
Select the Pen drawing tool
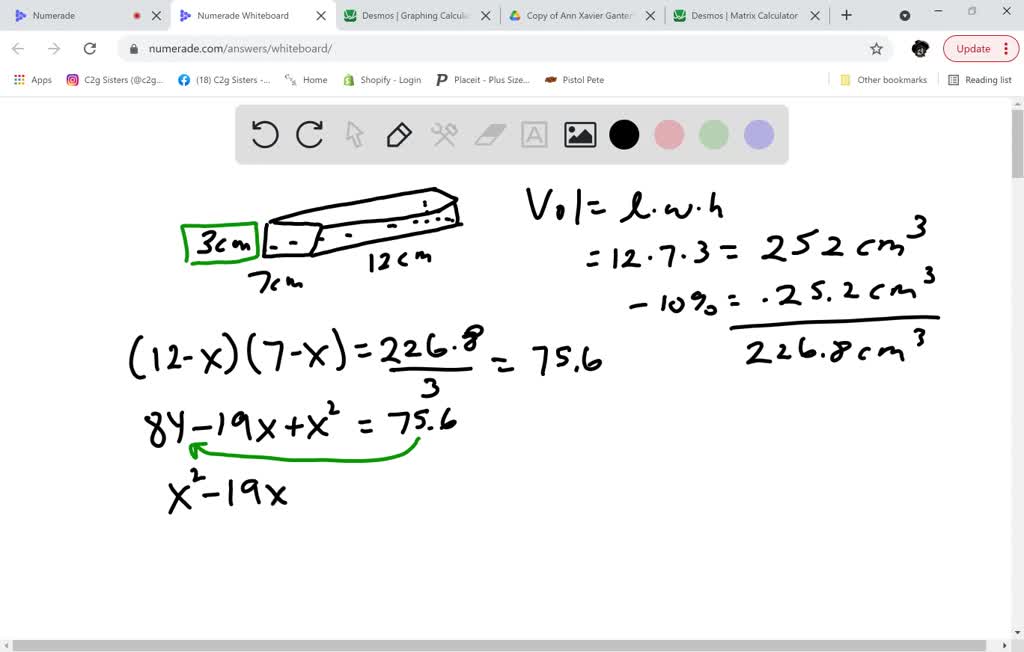tap(399, 134)
